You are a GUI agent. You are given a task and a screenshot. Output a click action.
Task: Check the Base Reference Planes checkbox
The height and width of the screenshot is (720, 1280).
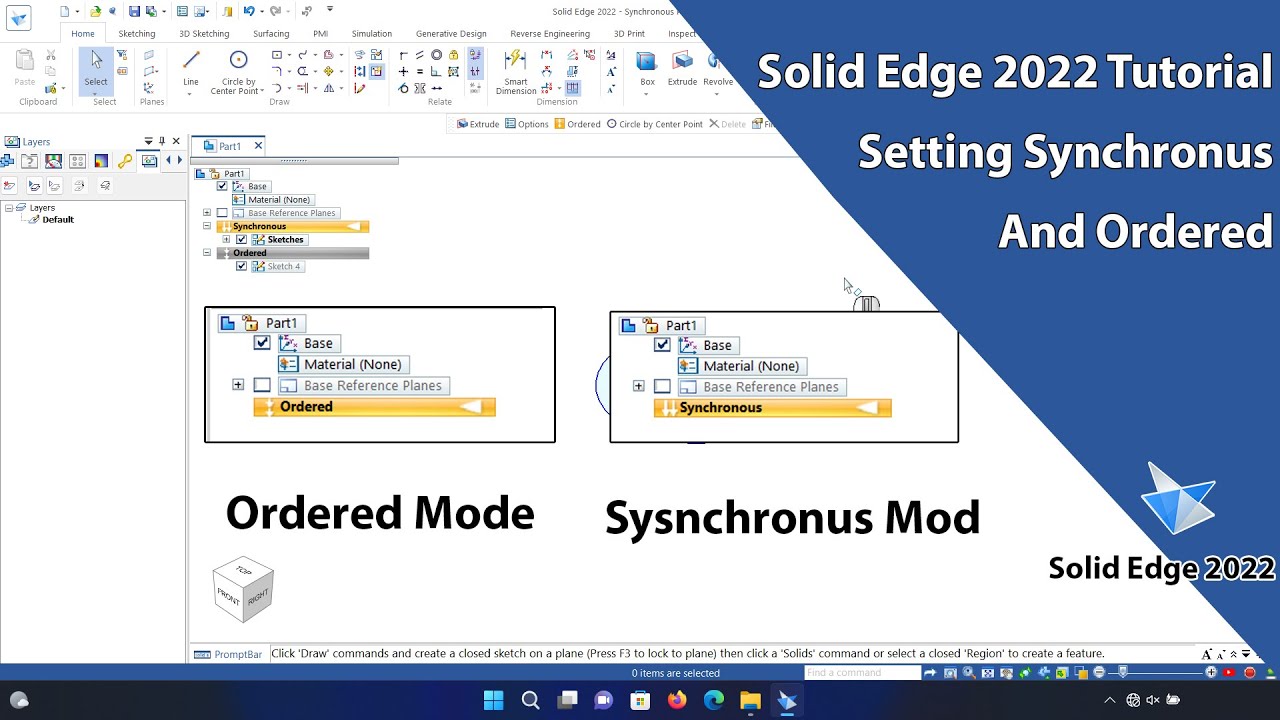(222, 213)
